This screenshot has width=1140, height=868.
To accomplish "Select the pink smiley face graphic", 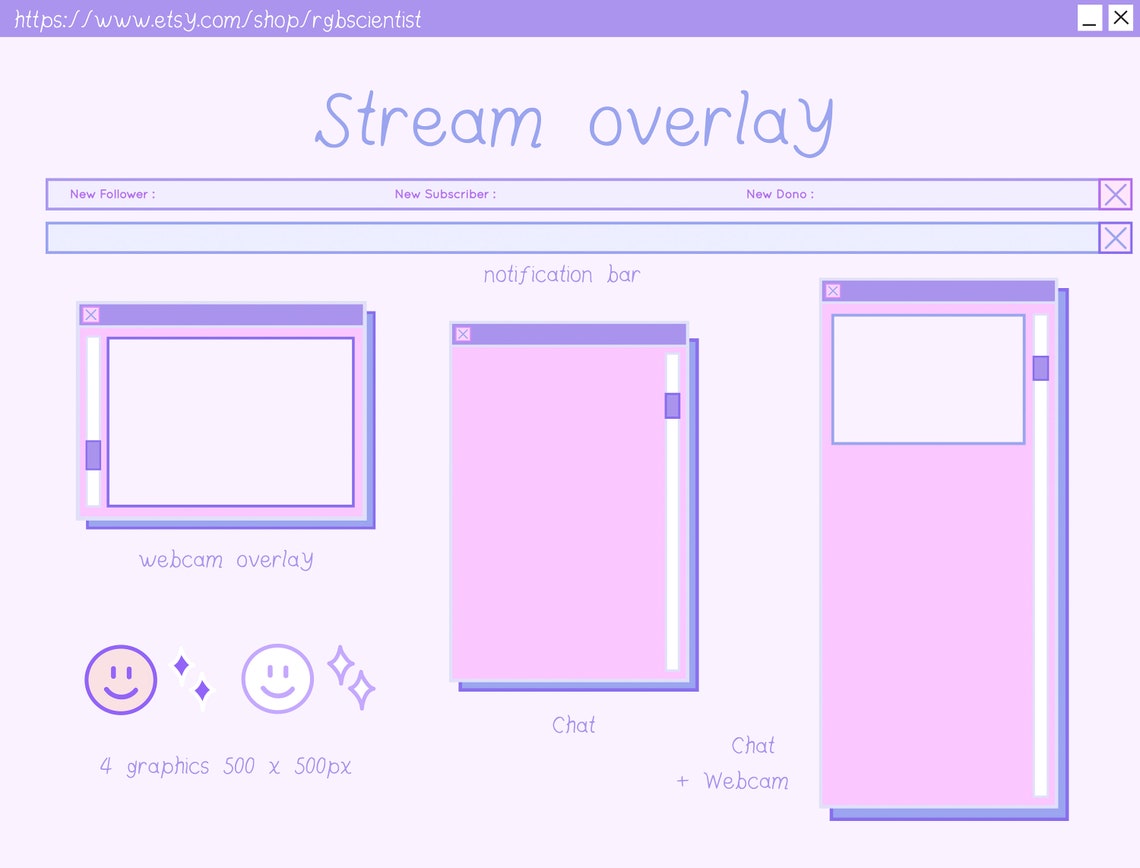I will [120, 678].
